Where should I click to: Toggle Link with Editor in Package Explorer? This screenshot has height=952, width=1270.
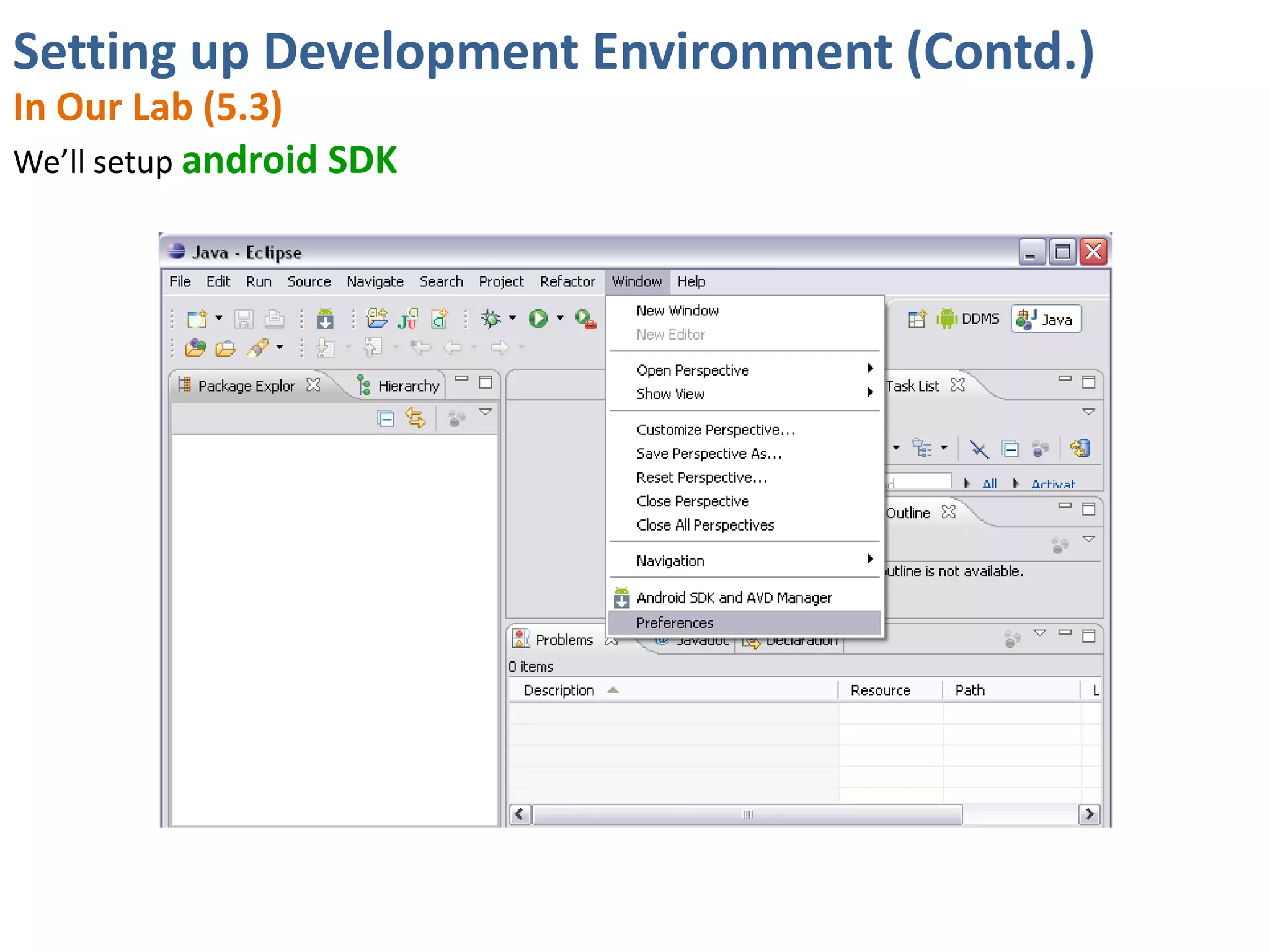[x=415, y=418]
